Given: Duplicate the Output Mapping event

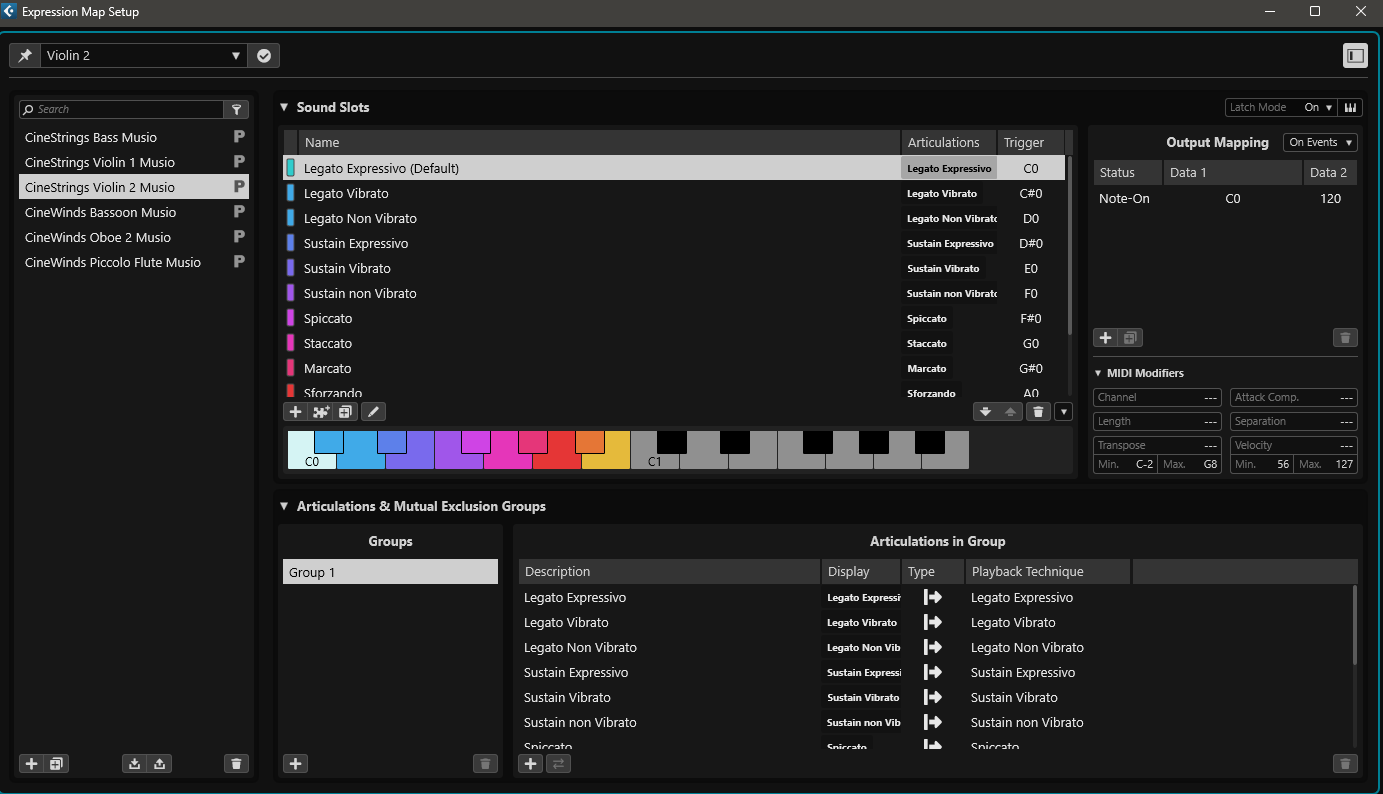Looking at the screenshot, I should (1131, 338).
